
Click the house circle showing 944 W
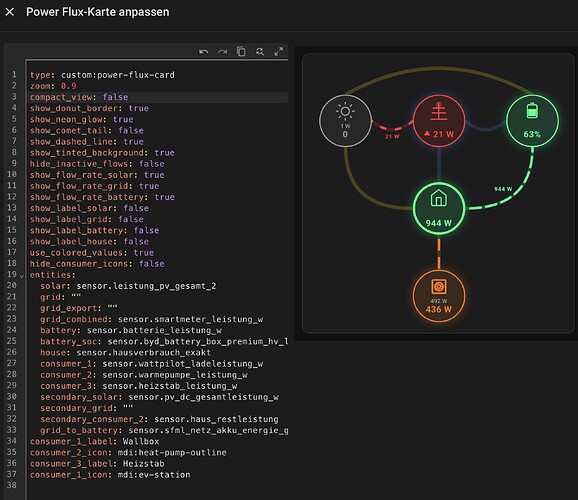coord(439,209)
